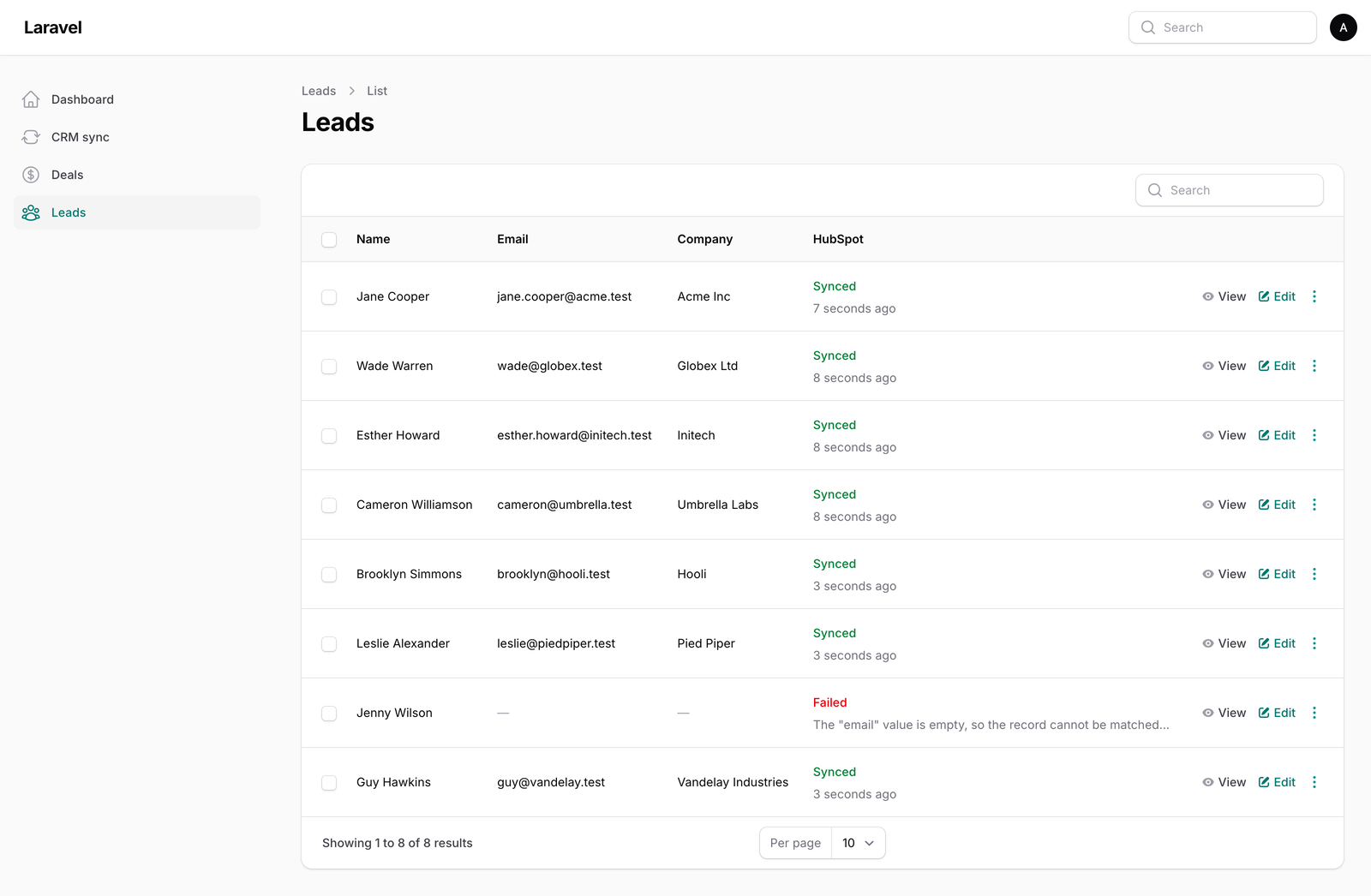Edit the Wade Warren lead
The width and height of the screenshot is (1371, 896).
1277,366
